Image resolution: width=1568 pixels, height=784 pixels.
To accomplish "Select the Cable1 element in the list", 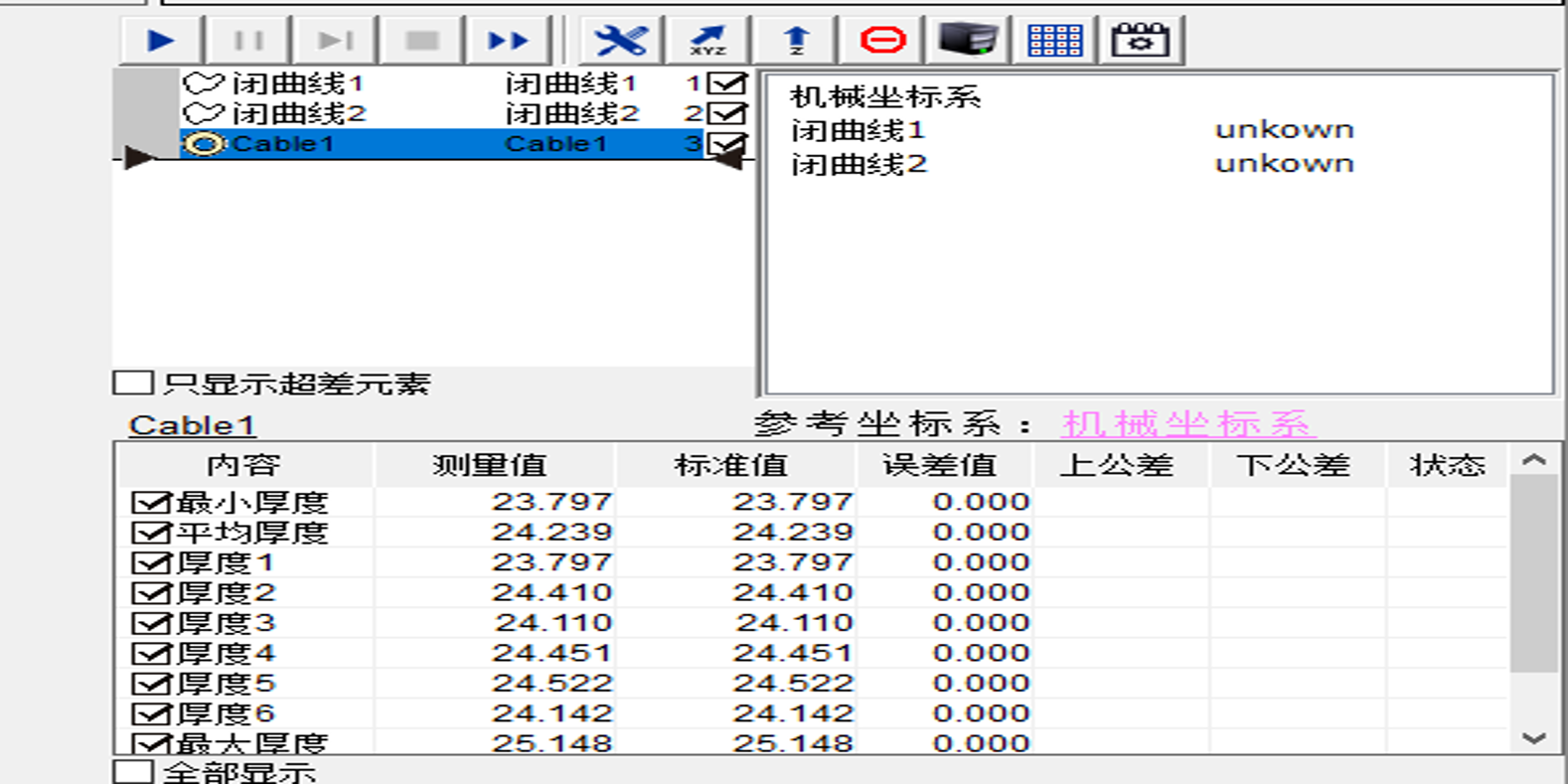I will [282, 144].
